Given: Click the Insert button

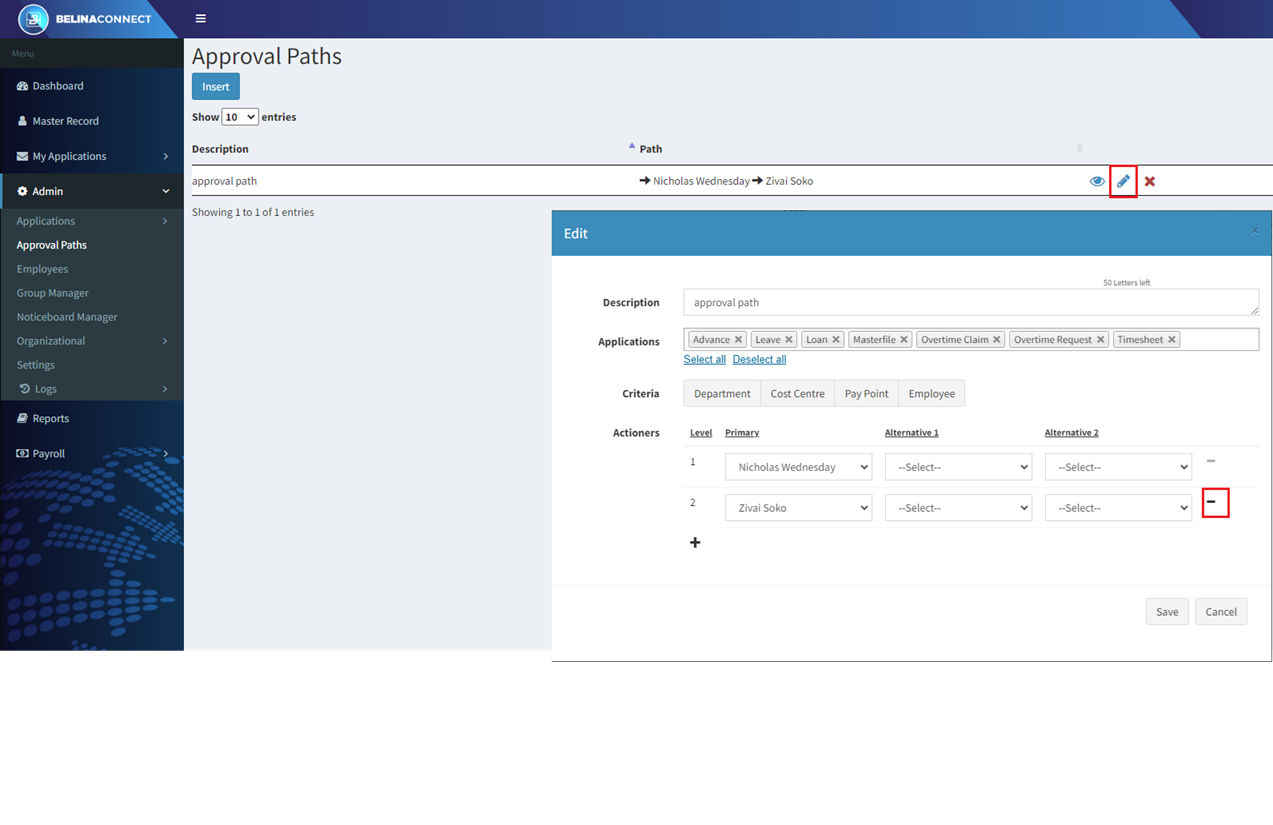Looking at the screenshot, I should tap(216, 87).
